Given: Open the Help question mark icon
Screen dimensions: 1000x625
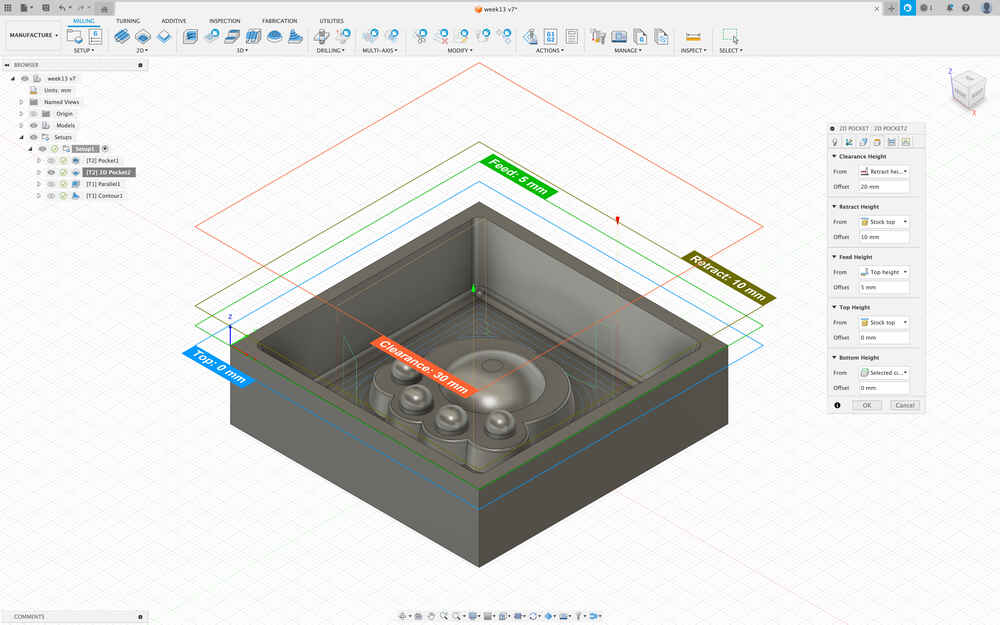Looking at the screenshot, I should point(966,8).
